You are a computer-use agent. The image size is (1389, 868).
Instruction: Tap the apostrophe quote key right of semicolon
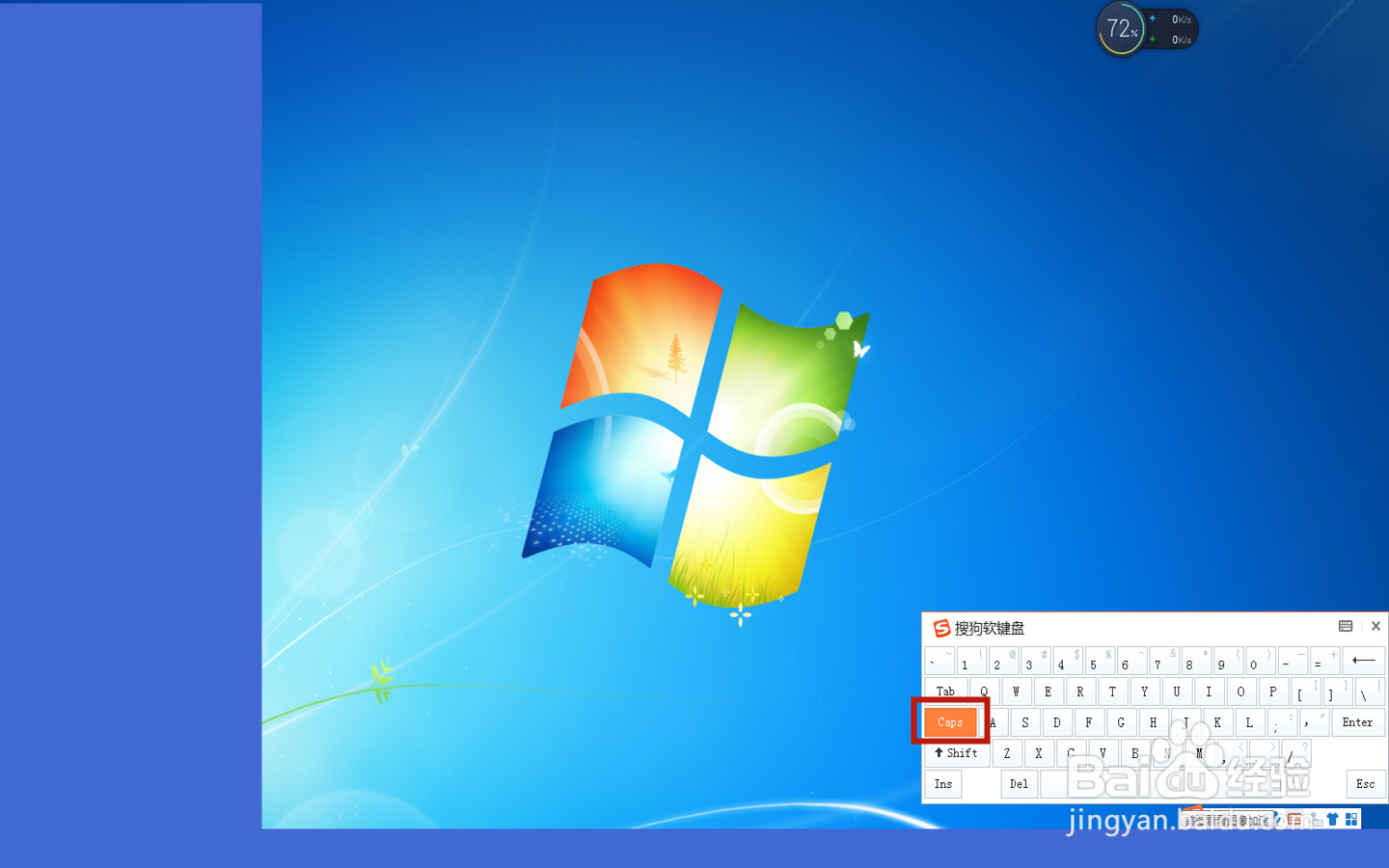[1314, 722]
